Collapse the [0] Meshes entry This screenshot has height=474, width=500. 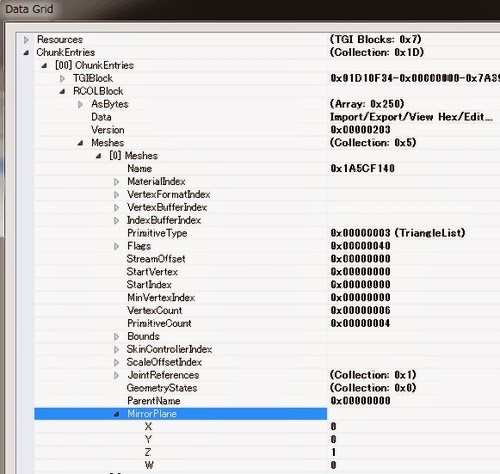(98, 156)
